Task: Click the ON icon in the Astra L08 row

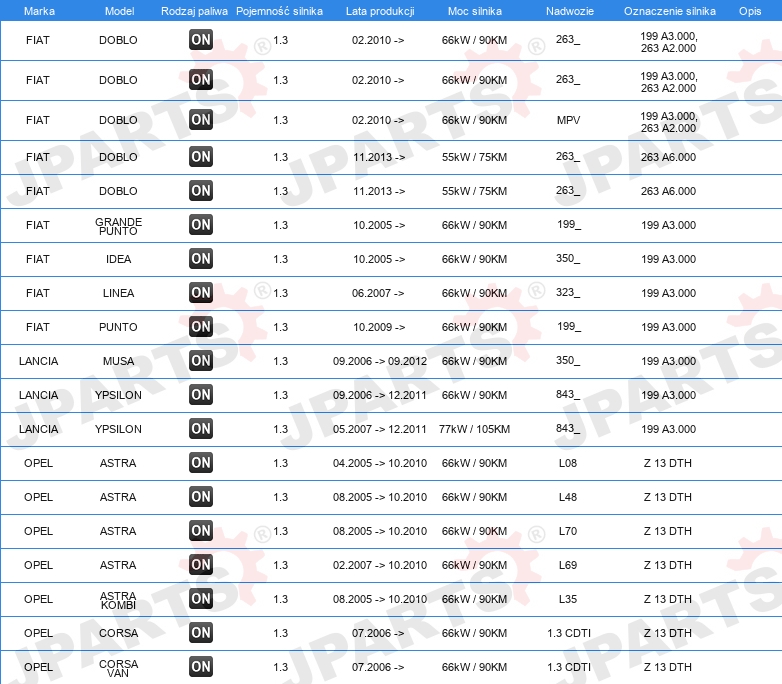Action: tap(201, 462)
